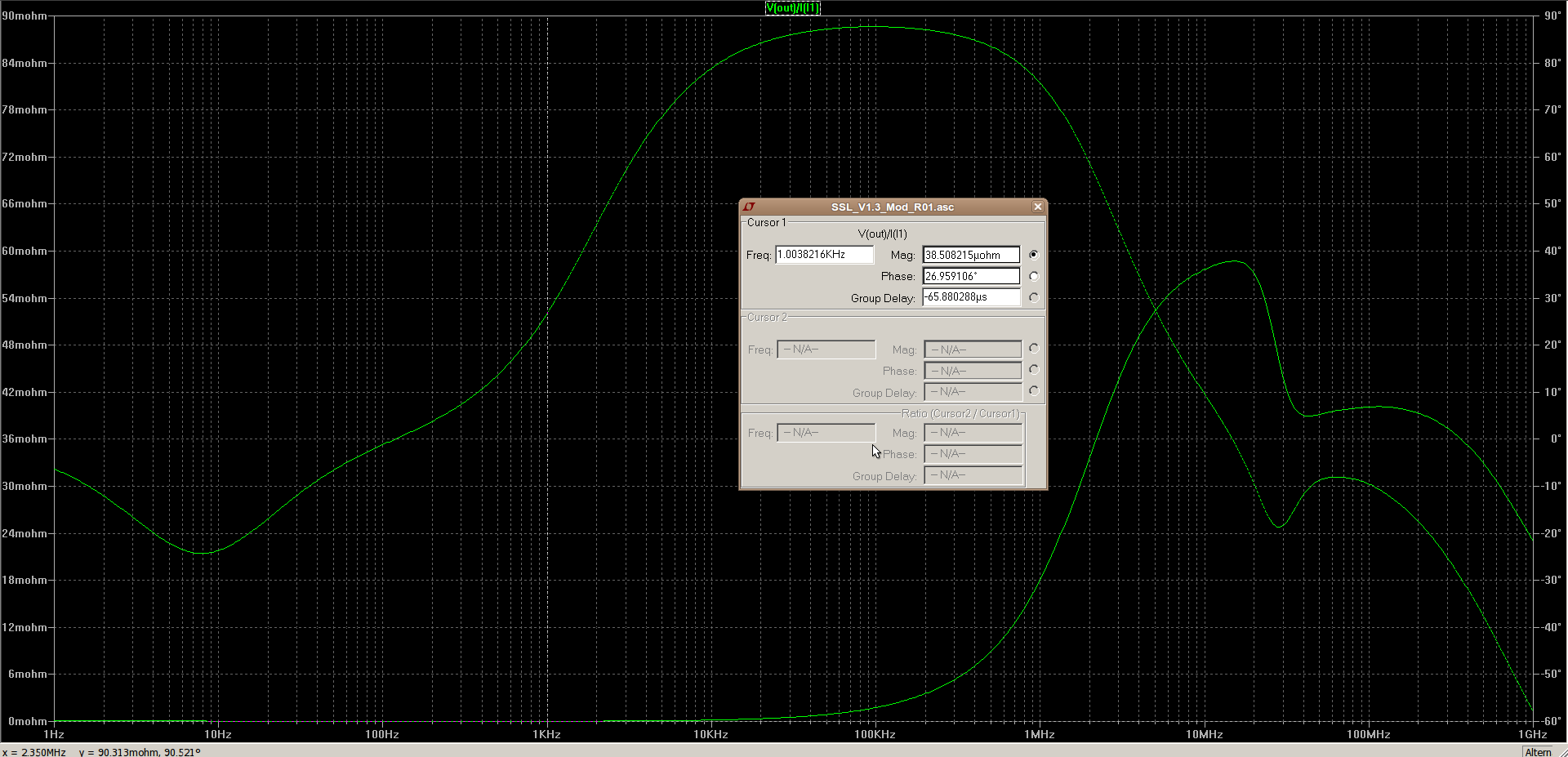Click the V(out)/I(I1) trace label
1568x757 pixels.
click(x=792, y=8)
